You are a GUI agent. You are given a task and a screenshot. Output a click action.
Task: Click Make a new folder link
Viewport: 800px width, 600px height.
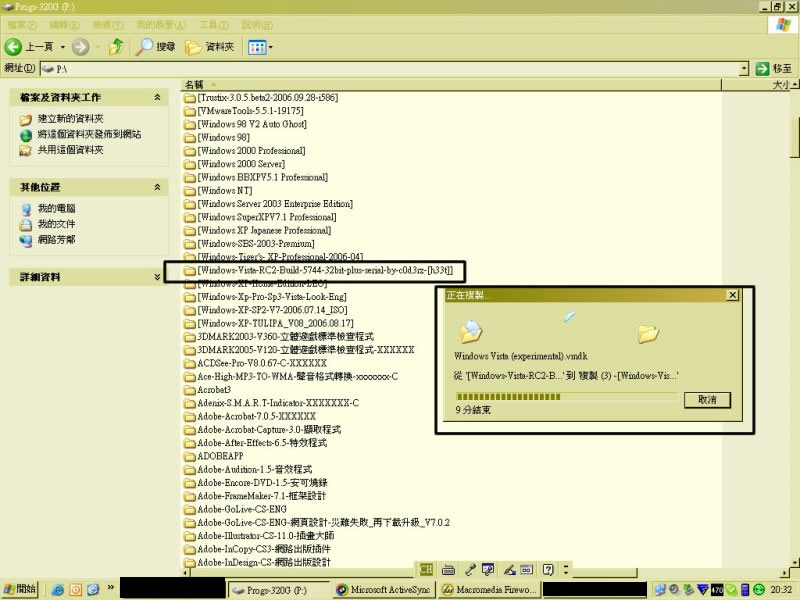tap(70, 119)
